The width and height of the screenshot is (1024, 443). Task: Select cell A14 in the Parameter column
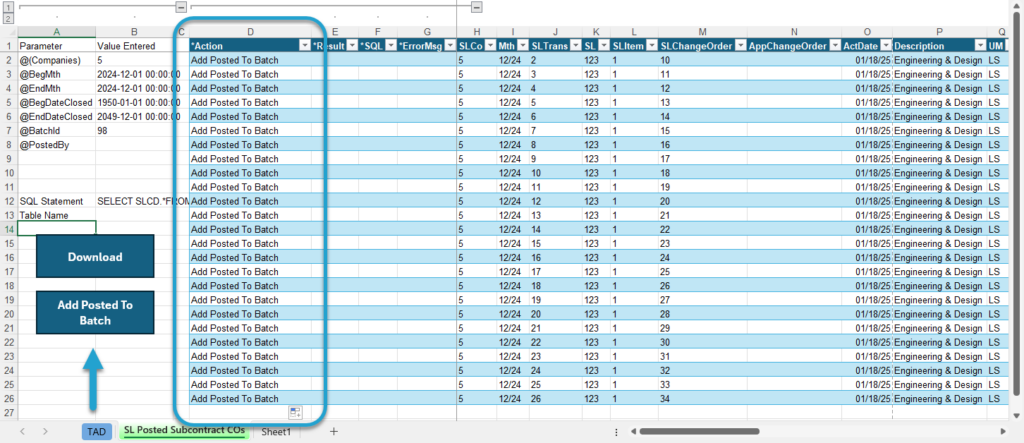click(x=57, y=229)
